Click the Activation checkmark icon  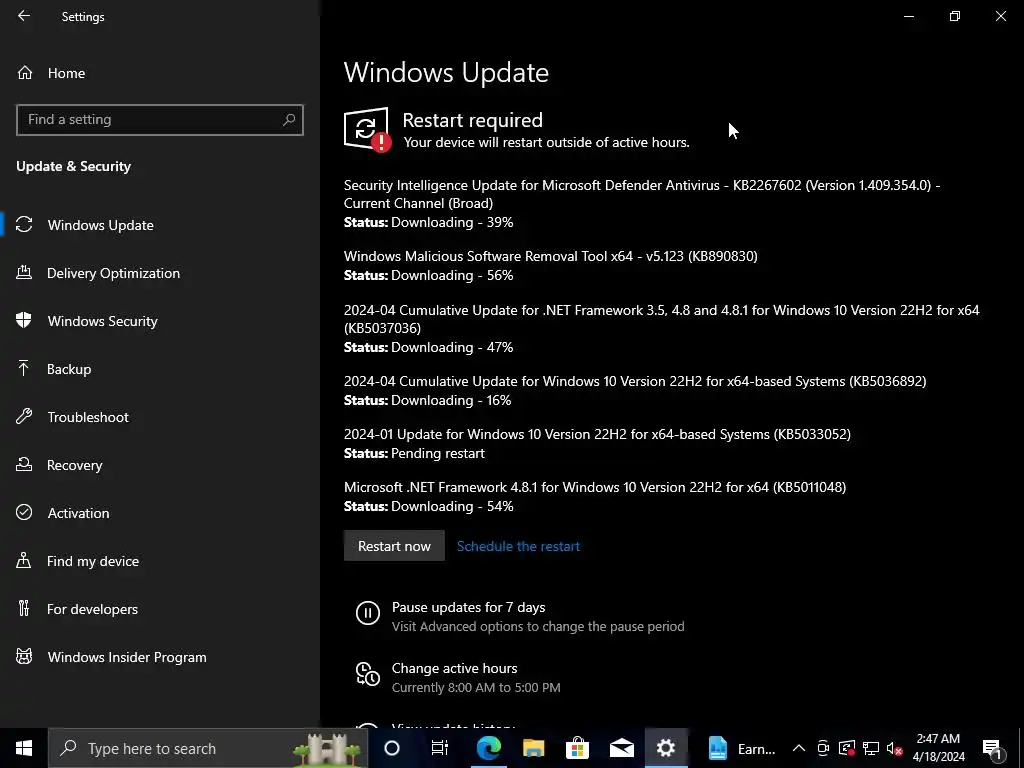(x=24, y=513)
